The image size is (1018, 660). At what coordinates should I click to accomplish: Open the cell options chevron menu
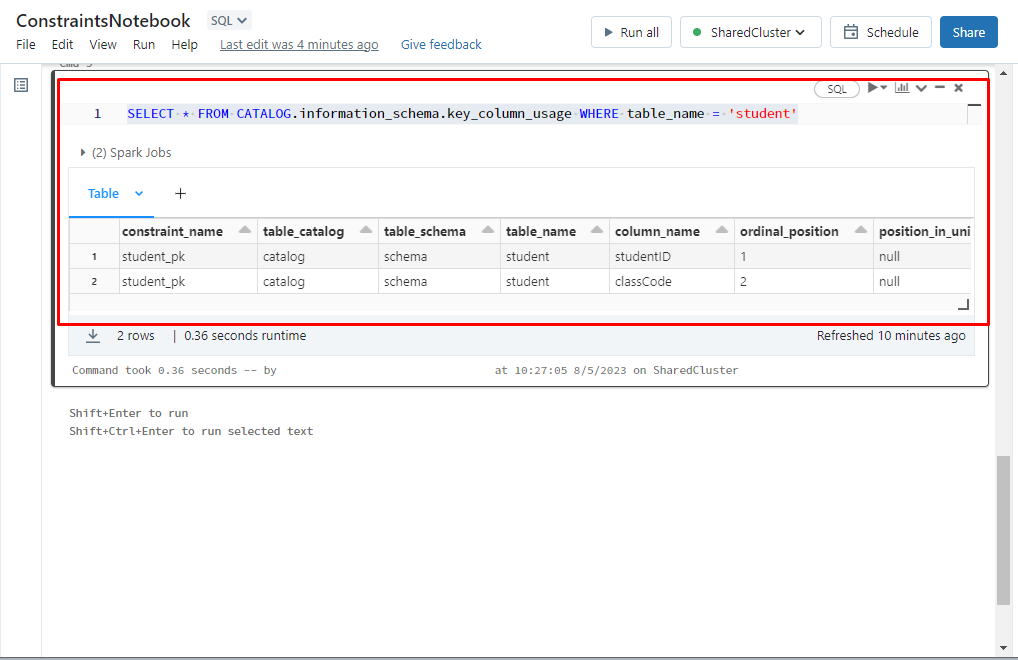[921, 88]
